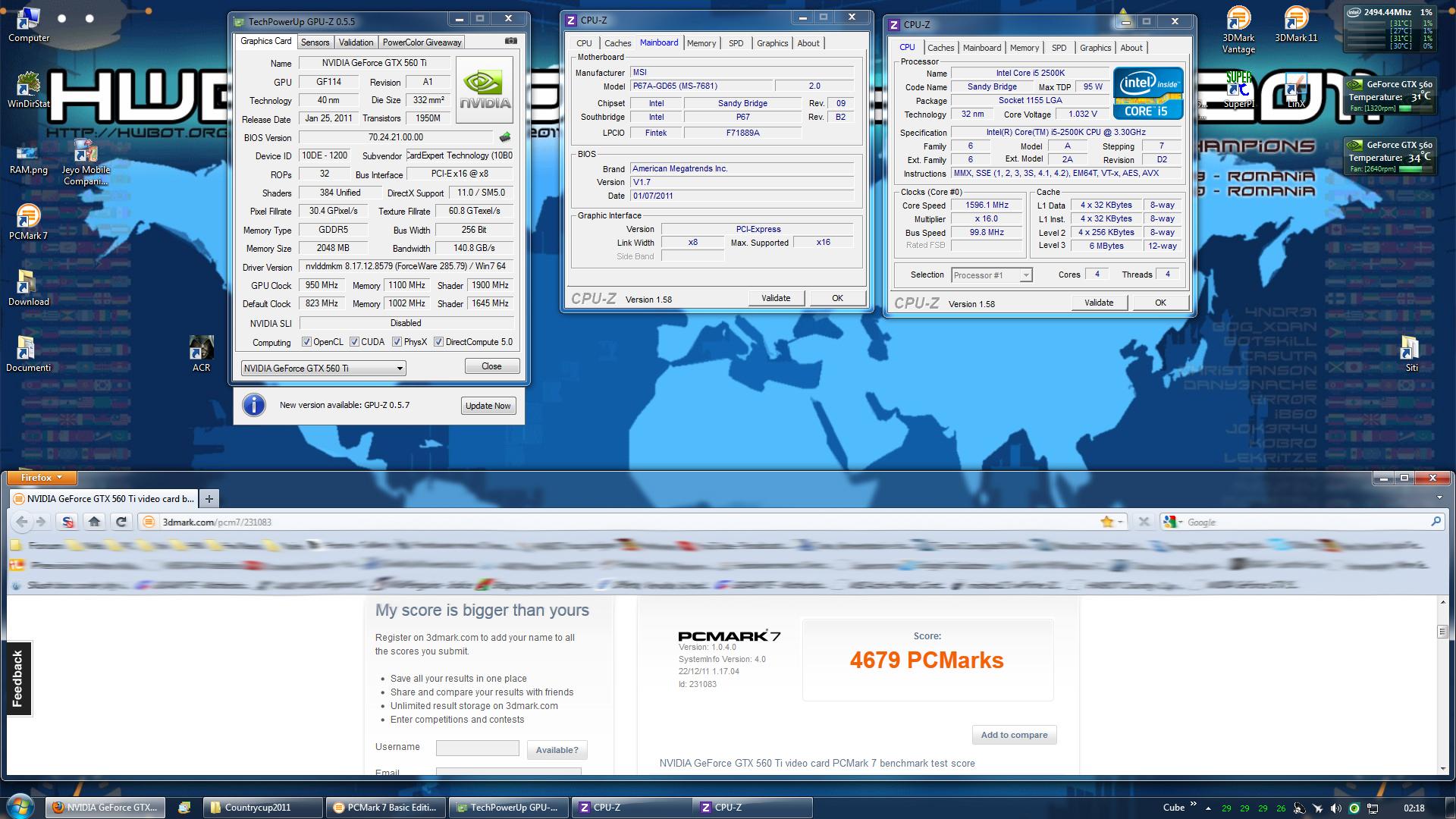Click the BIOS save chip icon in GPU-Z

(505, 137)
